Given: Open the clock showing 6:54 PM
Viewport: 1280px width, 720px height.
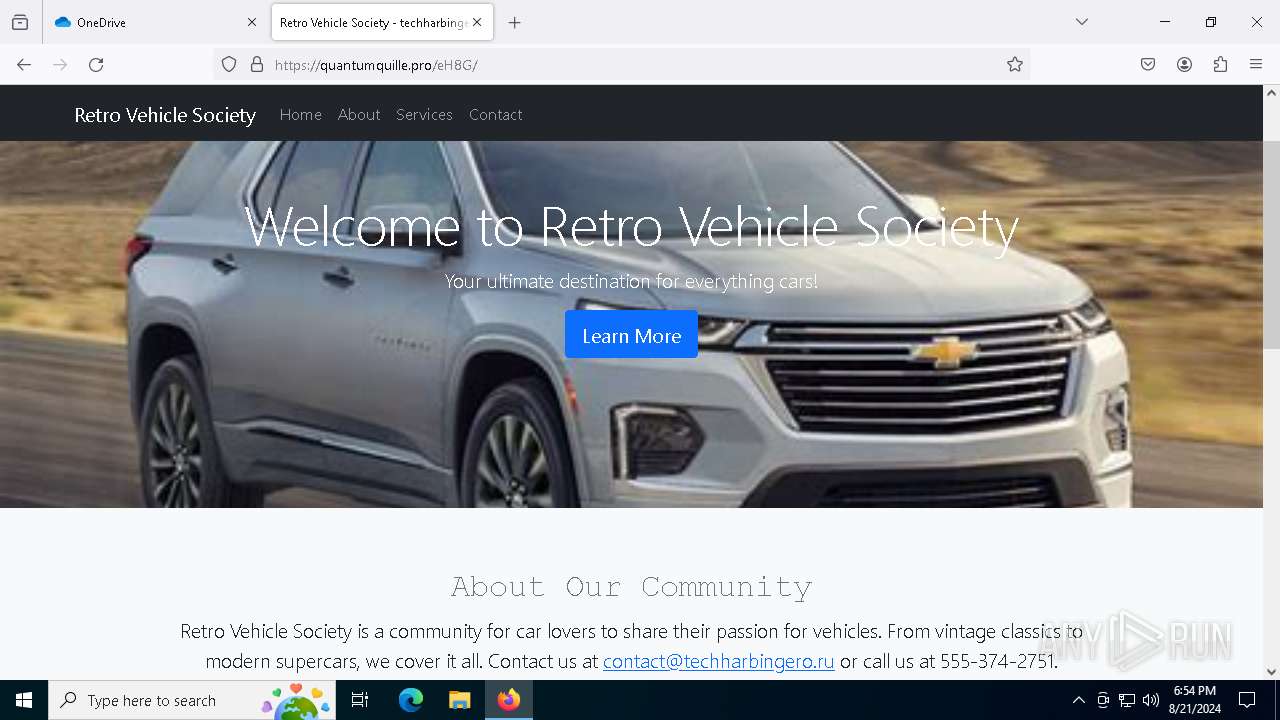Looking at the screenshot, I should click(1194, 700).
